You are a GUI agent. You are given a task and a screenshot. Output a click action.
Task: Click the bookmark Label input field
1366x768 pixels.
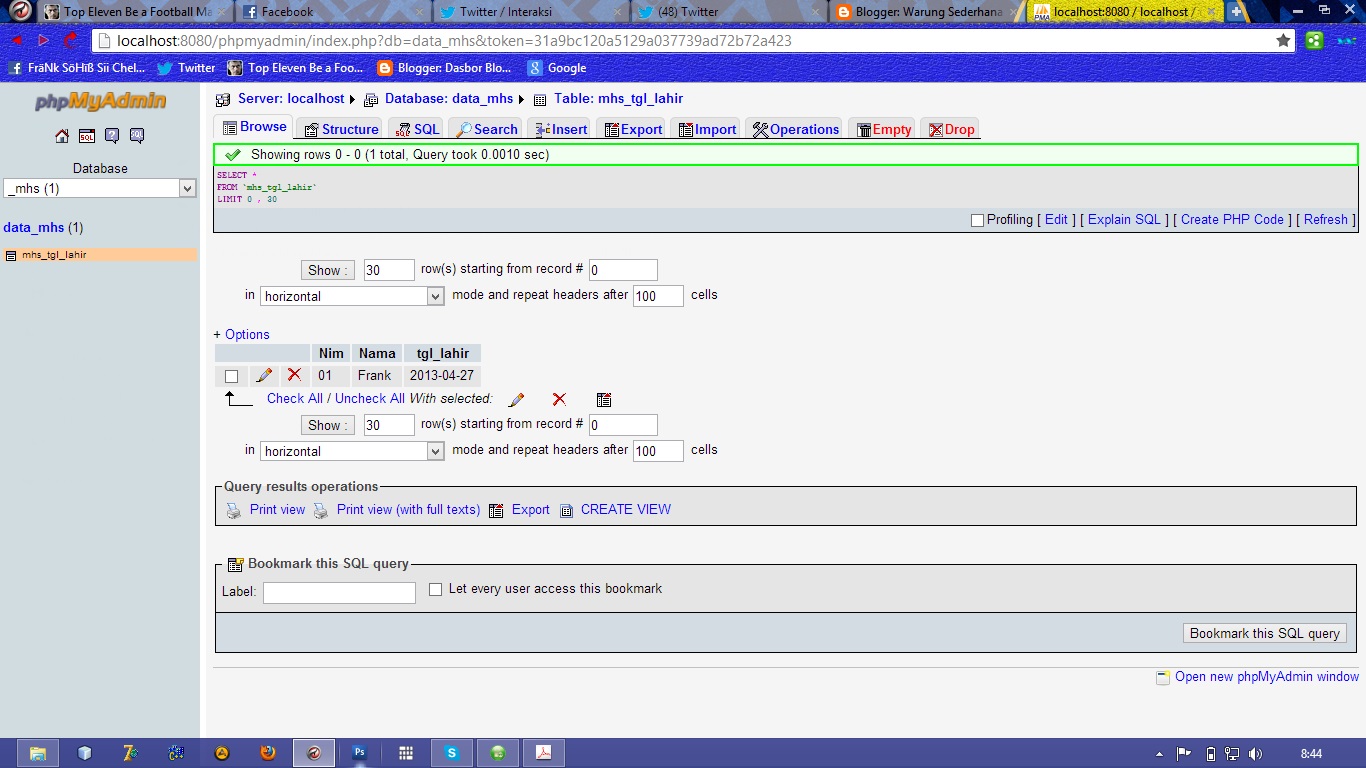pyautogui.click(x=339, y=593)
